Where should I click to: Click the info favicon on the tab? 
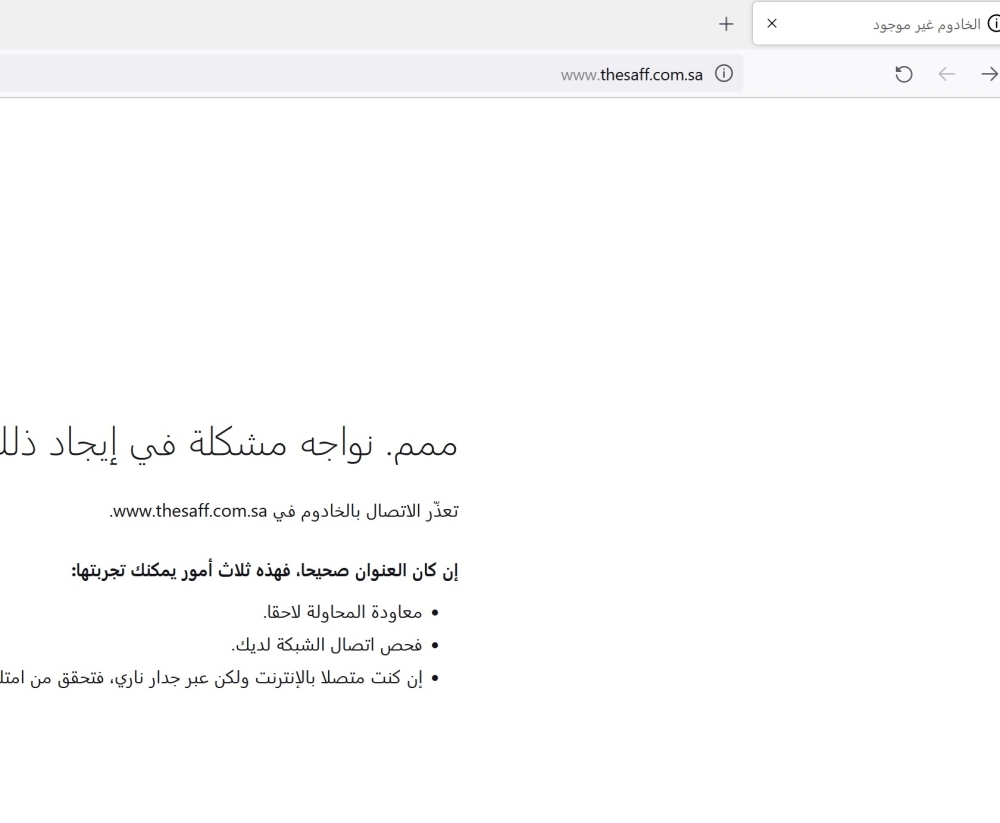[993, 24]
